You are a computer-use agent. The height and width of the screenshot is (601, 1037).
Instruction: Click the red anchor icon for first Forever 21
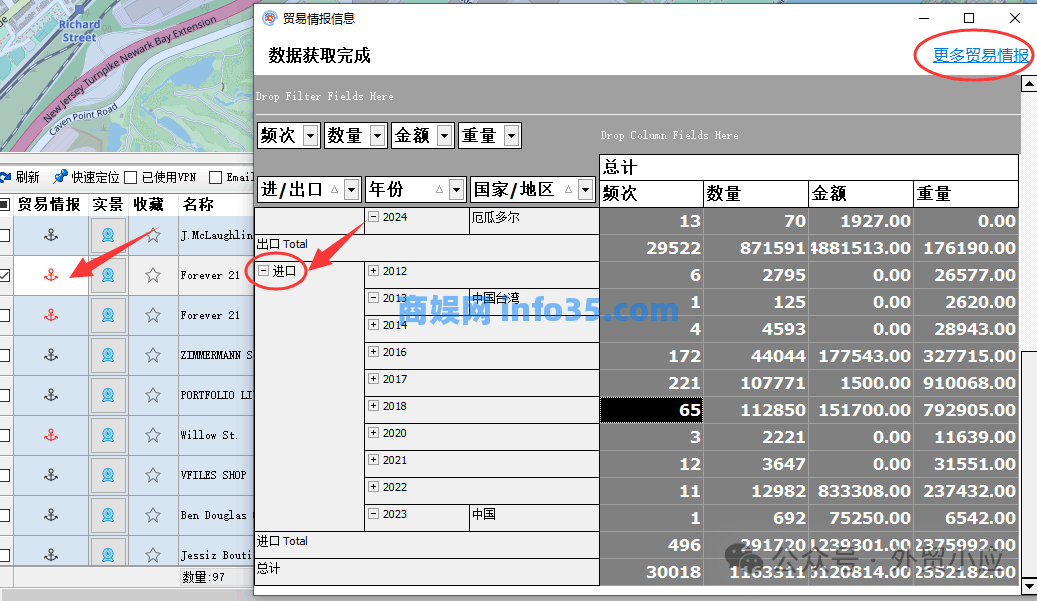(51, 275)
